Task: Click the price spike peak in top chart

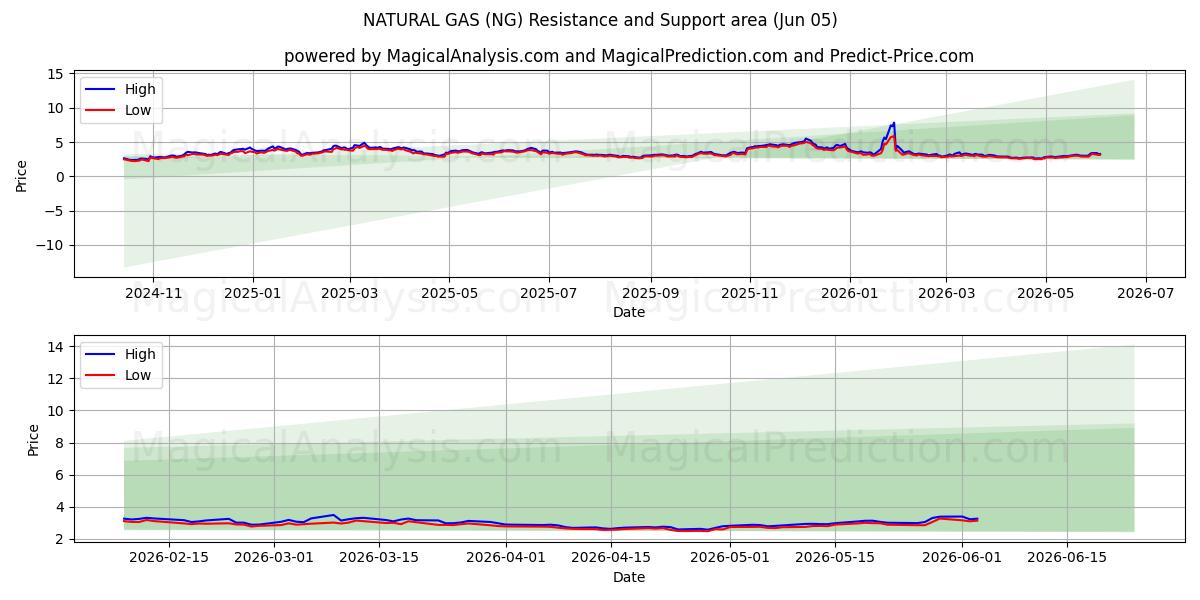Action: point(893,123)
